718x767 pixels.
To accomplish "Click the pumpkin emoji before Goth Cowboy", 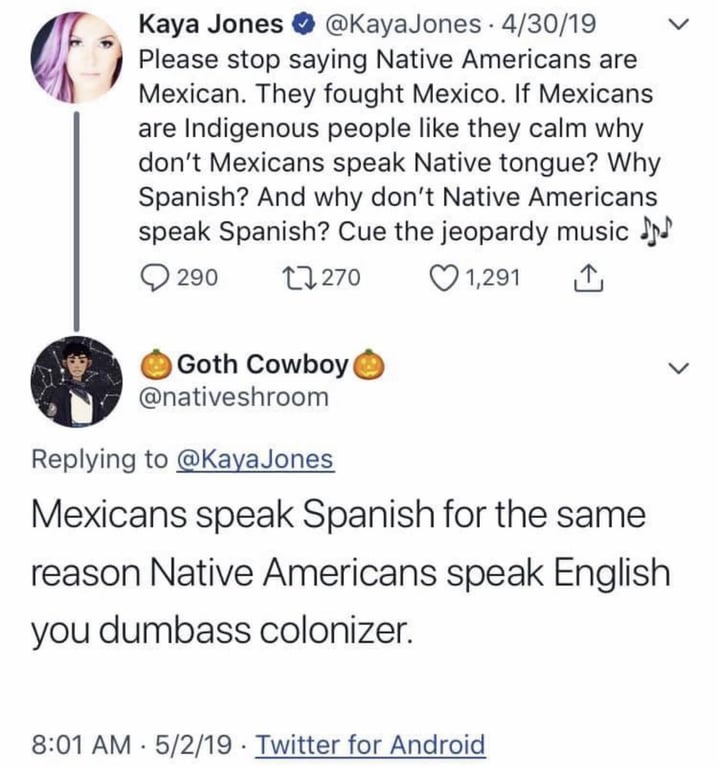I will coord(158,364).
